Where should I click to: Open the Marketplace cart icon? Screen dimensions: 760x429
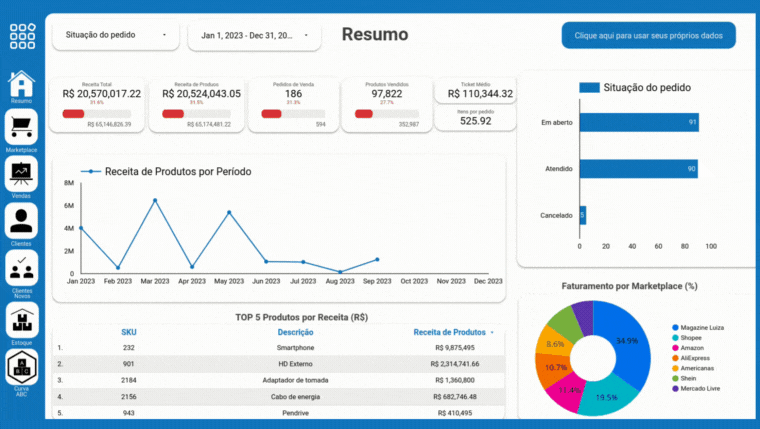coord(21,127)
